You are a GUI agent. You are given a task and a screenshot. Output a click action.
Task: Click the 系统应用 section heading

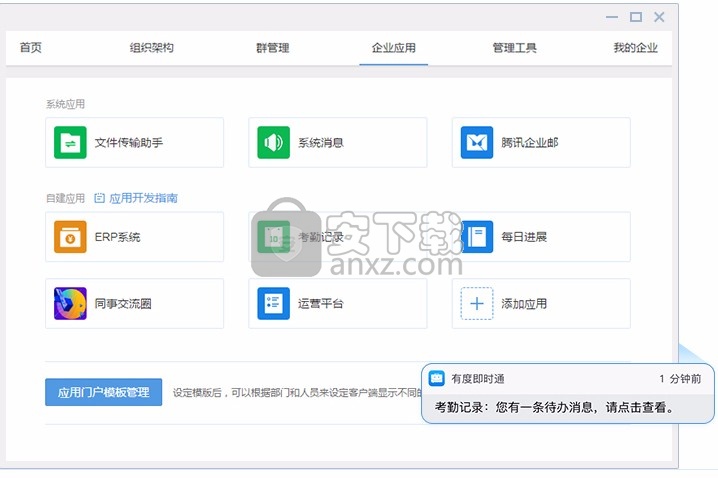point(65,104)
